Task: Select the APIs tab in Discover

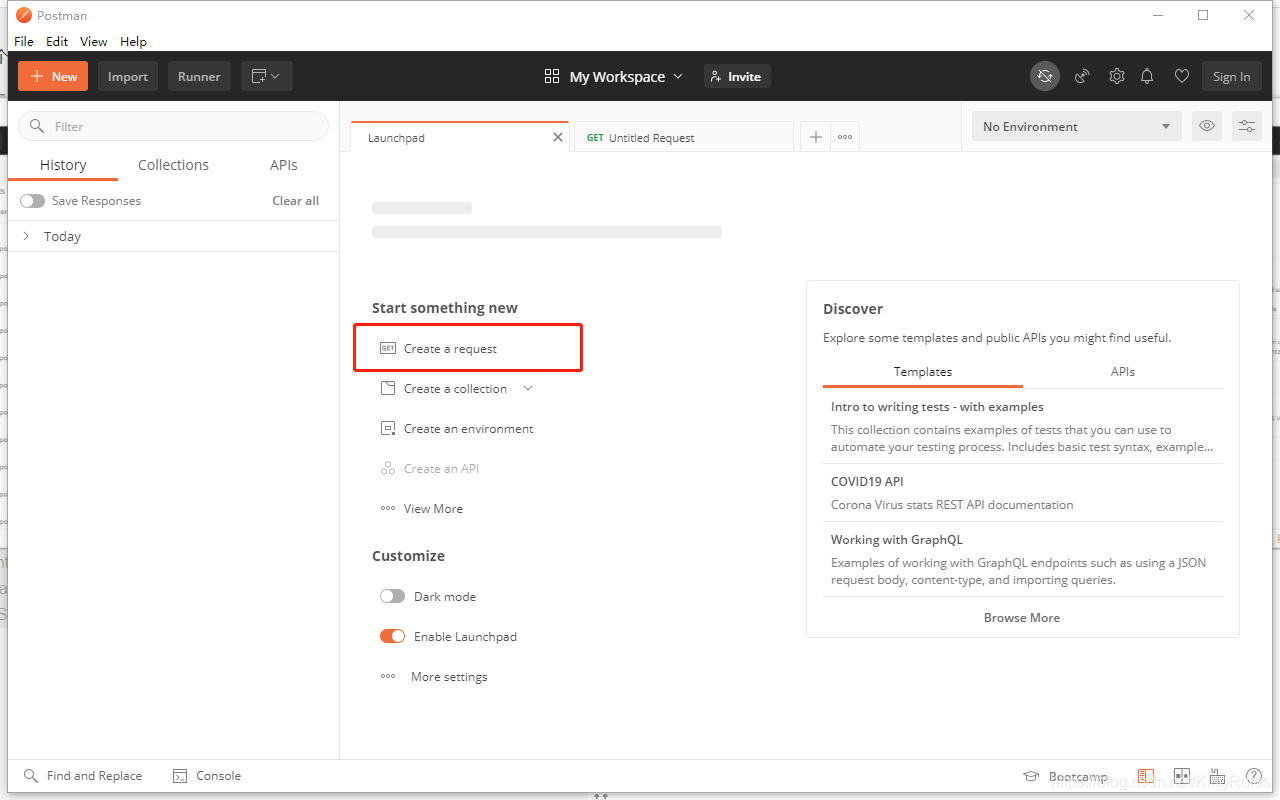Action: (1123, 371)
